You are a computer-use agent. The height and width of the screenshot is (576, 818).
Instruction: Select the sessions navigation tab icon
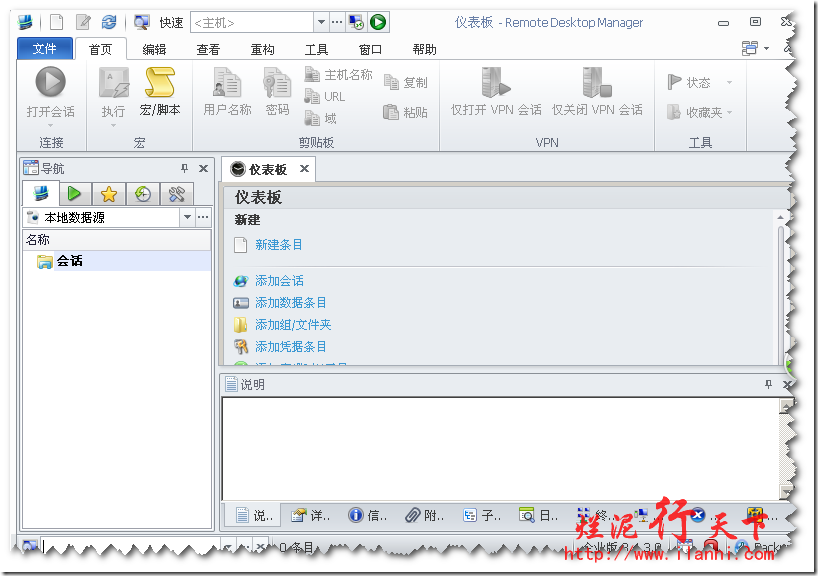click(x=41, y=194)
